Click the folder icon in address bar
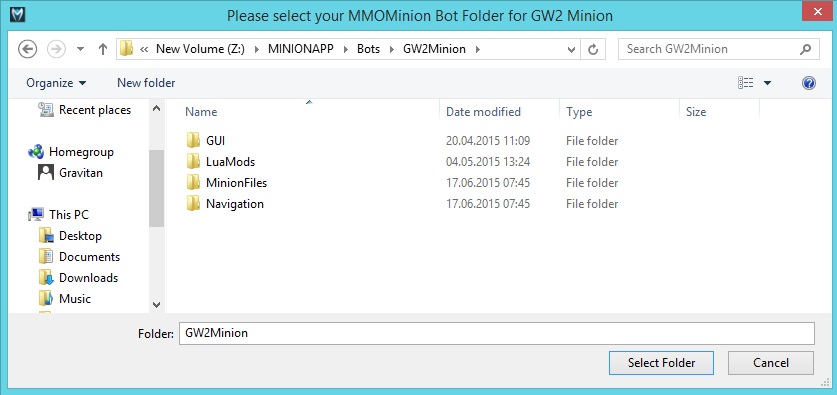 point(126,49)
